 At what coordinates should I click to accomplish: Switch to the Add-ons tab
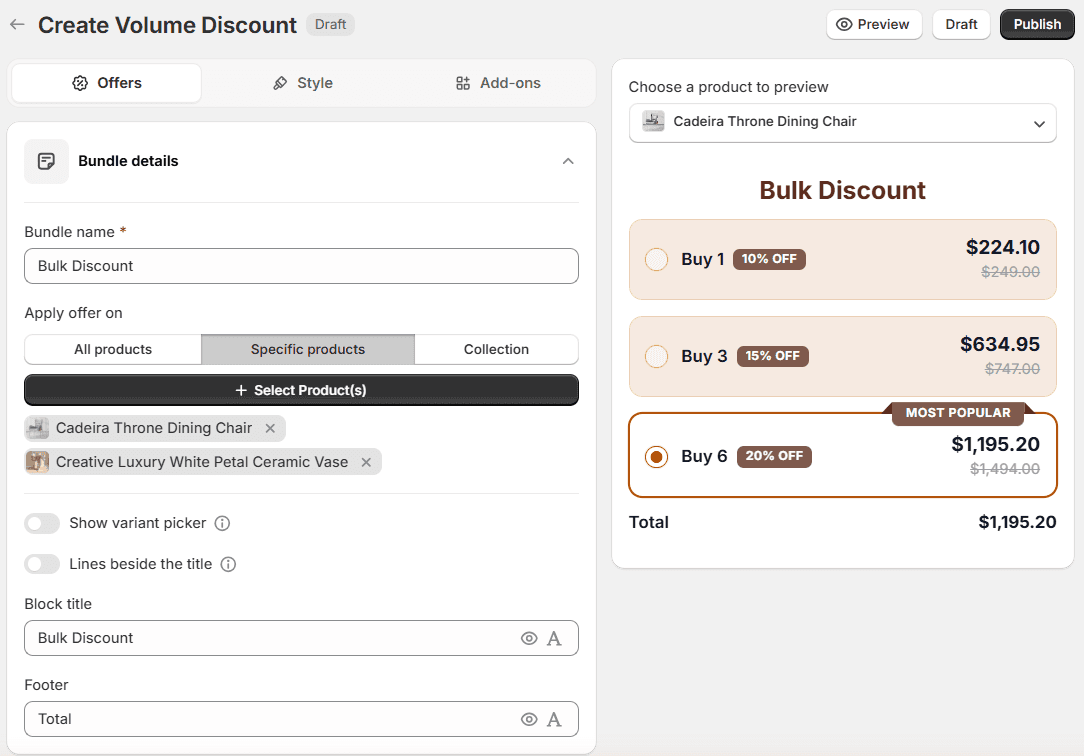498,84
